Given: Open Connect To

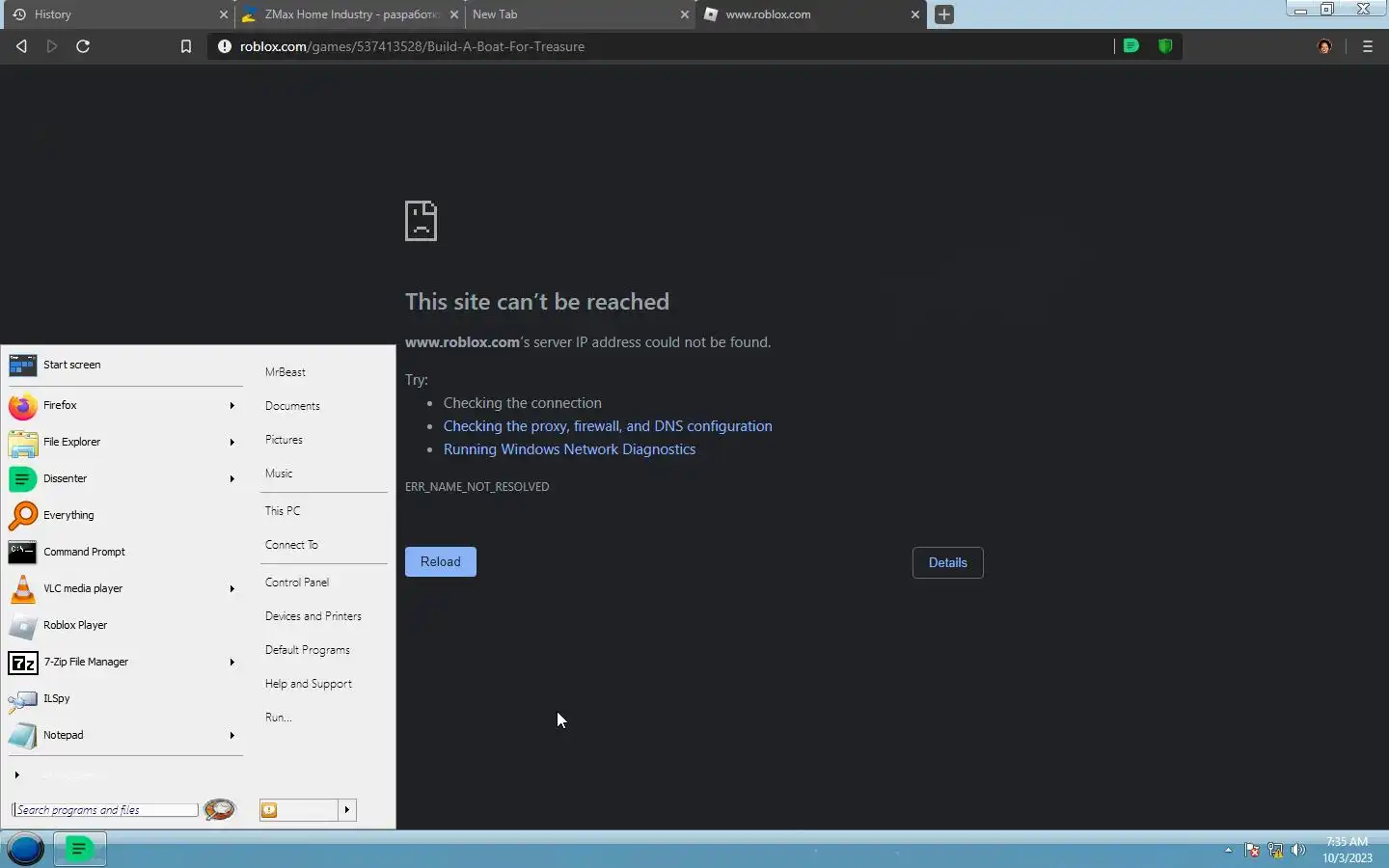Looking at the screenshot, I should (291, 545).
